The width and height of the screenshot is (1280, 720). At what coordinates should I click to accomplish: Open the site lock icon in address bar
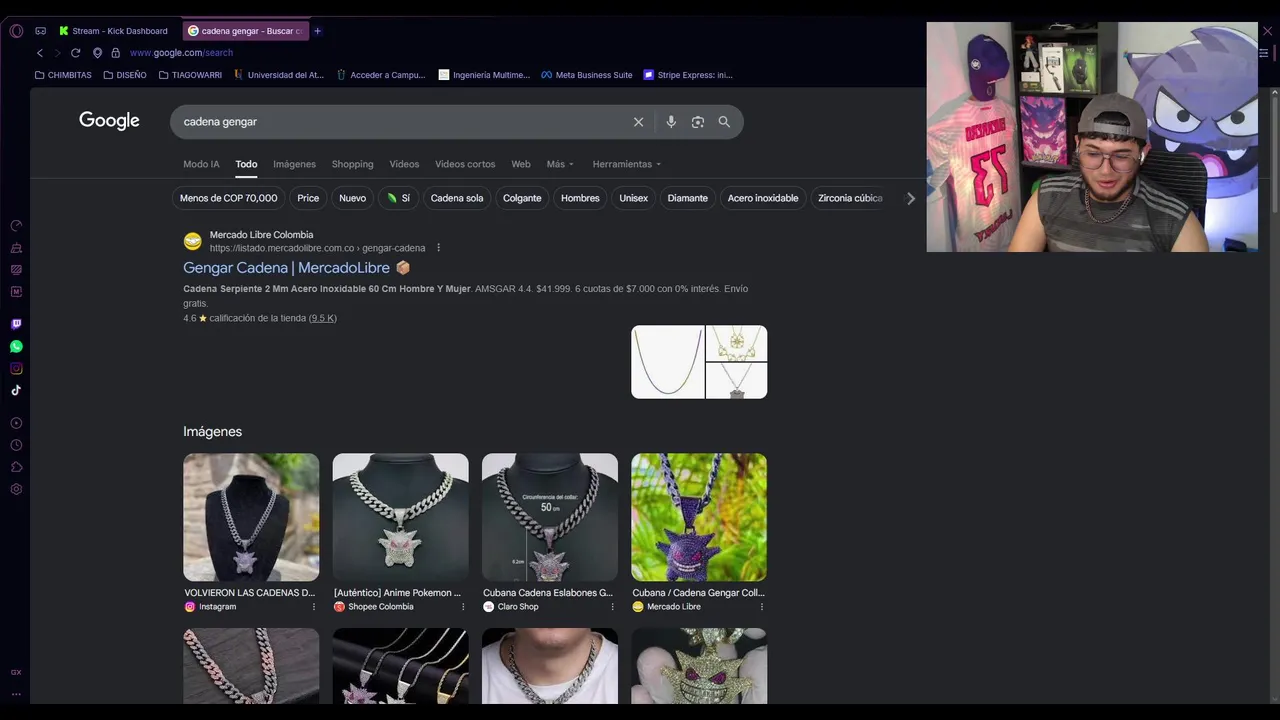coord(116,53)
